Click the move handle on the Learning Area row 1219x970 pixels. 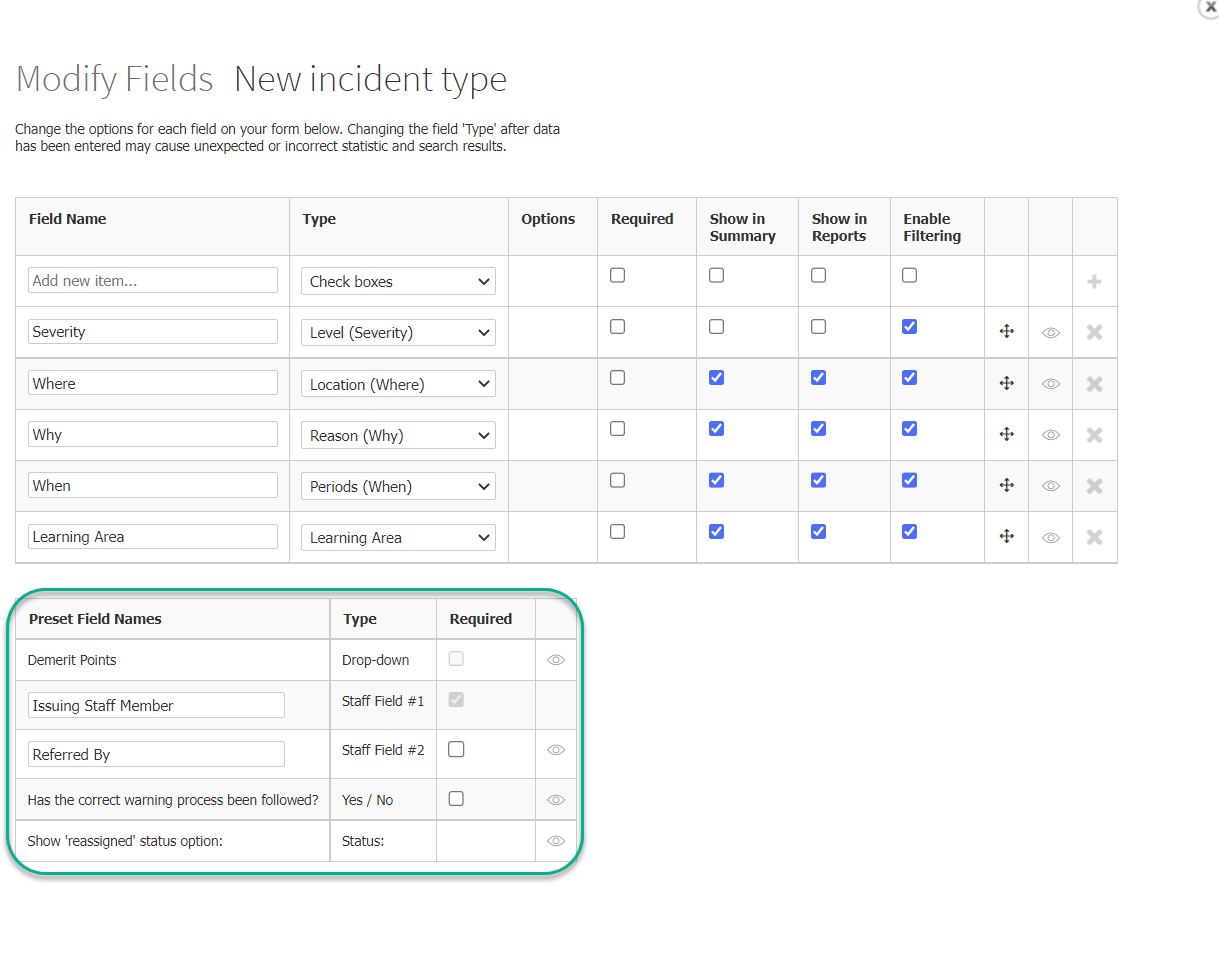[1006, 537]
